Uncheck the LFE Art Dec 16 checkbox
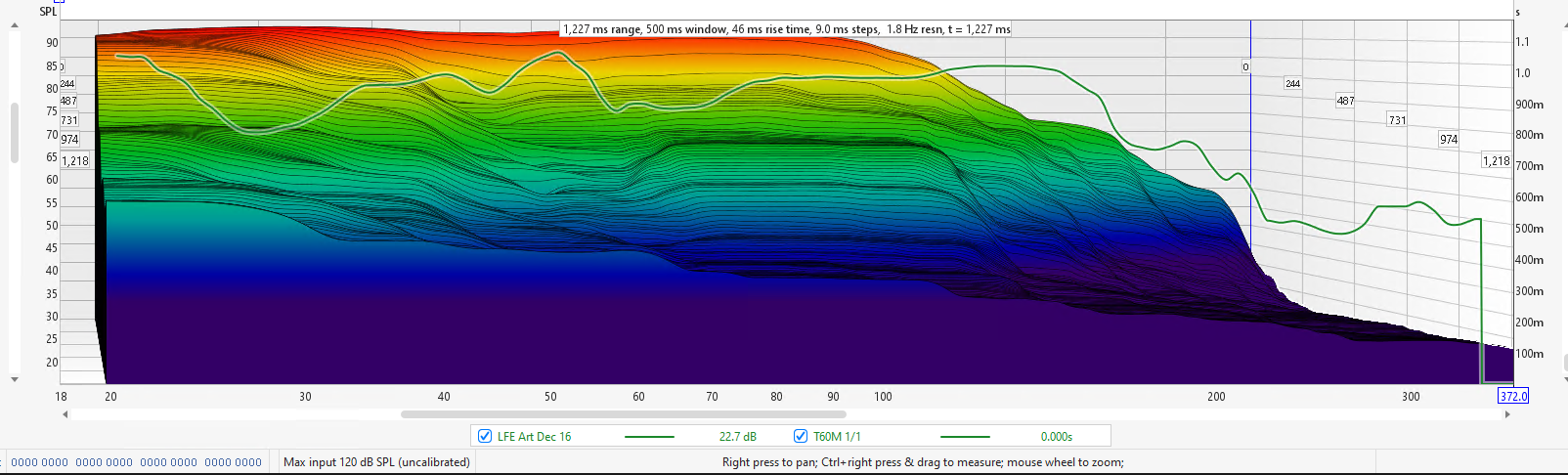 (485, 437)
